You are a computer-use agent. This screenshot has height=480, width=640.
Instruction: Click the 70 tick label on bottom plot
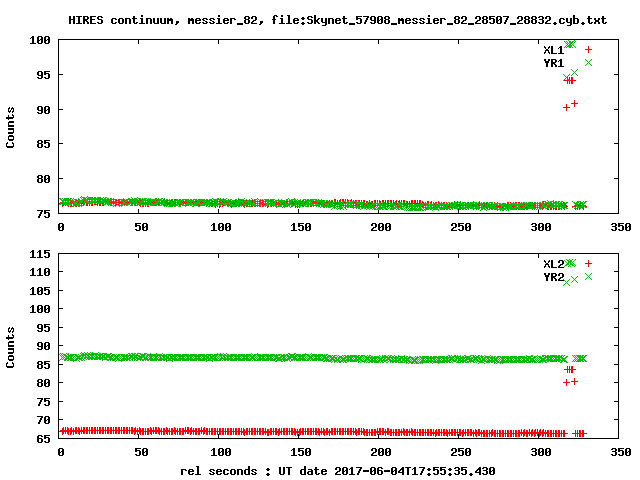43,420
